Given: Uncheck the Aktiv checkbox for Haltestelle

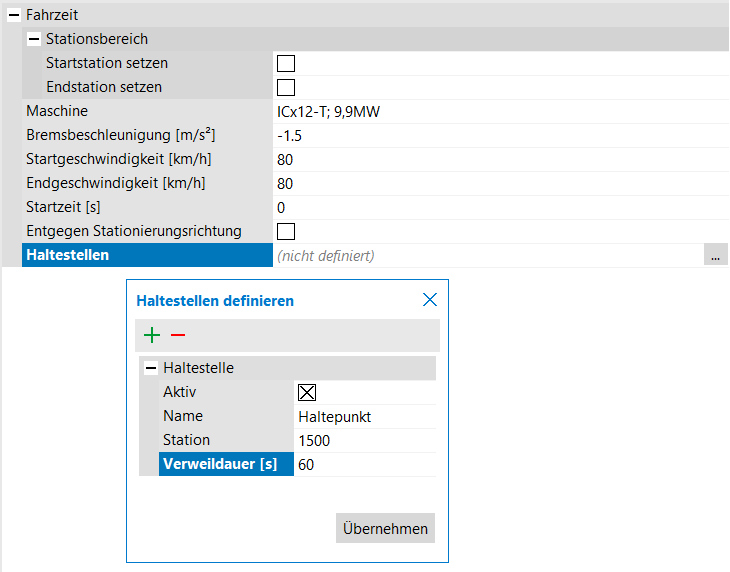Looking at the screenshot, I should click(307, 393).
